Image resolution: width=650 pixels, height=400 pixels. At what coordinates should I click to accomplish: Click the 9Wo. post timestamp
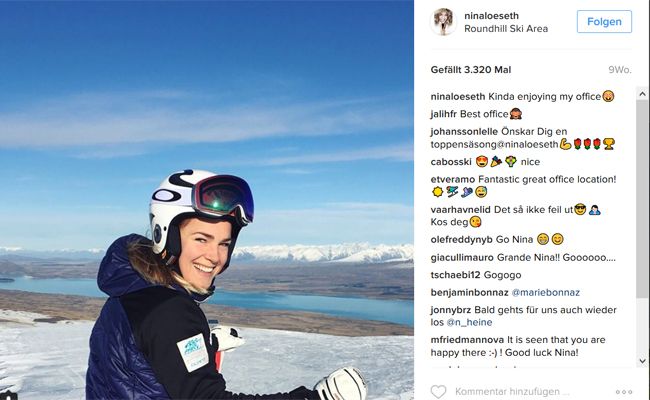(x=620, y=70)
